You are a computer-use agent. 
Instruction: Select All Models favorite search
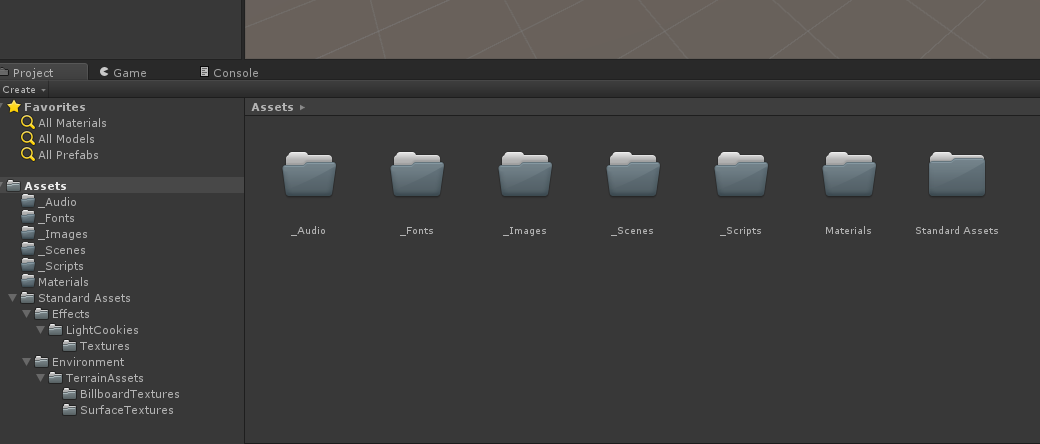pos(66,139)
